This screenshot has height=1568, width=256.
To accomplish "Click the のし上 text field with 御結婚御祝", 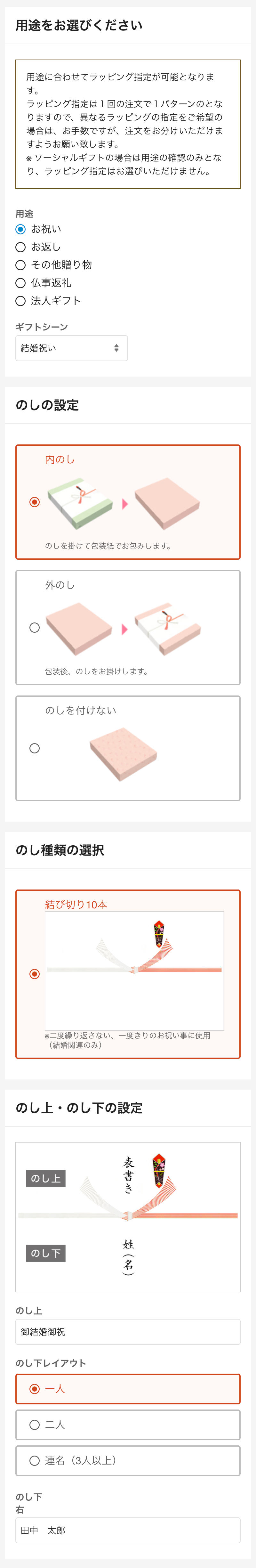I will click(128, 1332).
